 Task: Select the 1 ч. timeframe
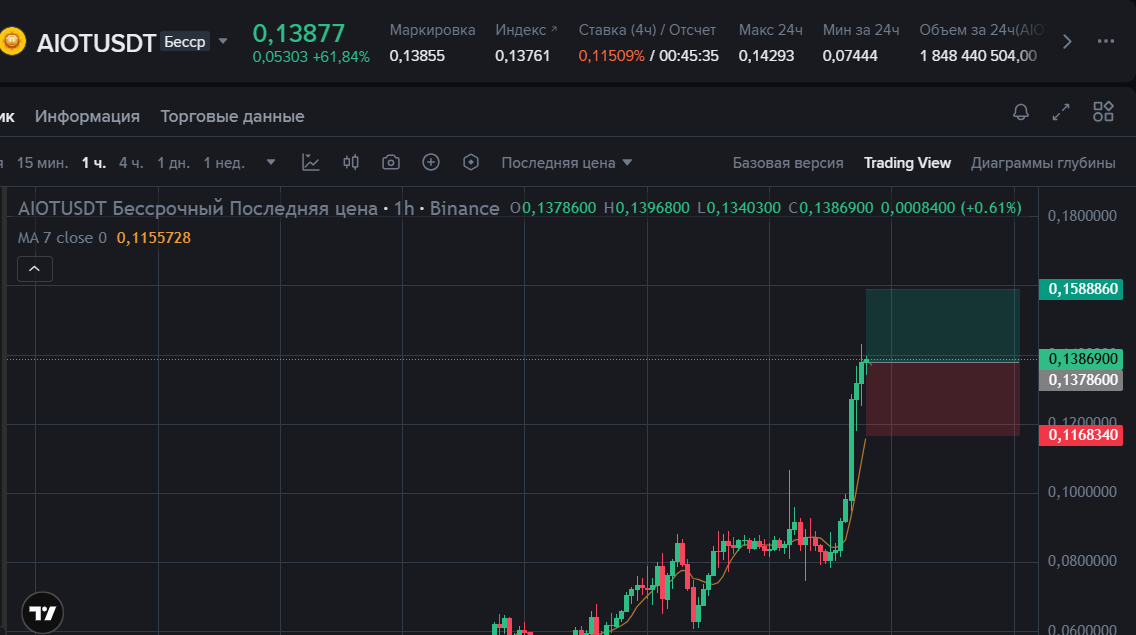93,163
